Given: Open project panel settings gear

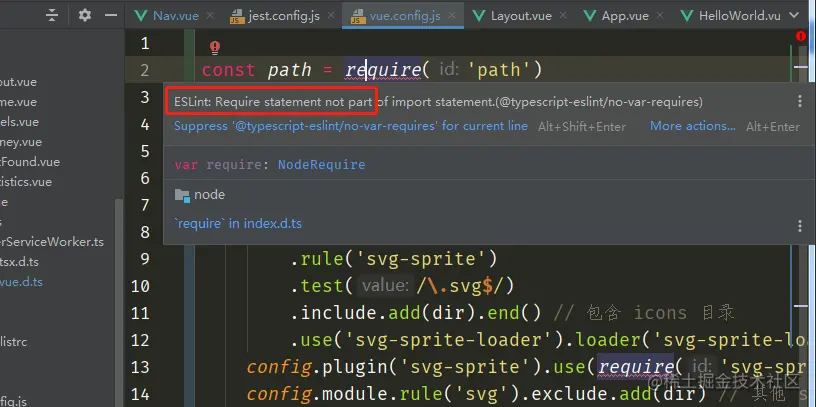Looking at the screenshot, I should tap(85, 16).
